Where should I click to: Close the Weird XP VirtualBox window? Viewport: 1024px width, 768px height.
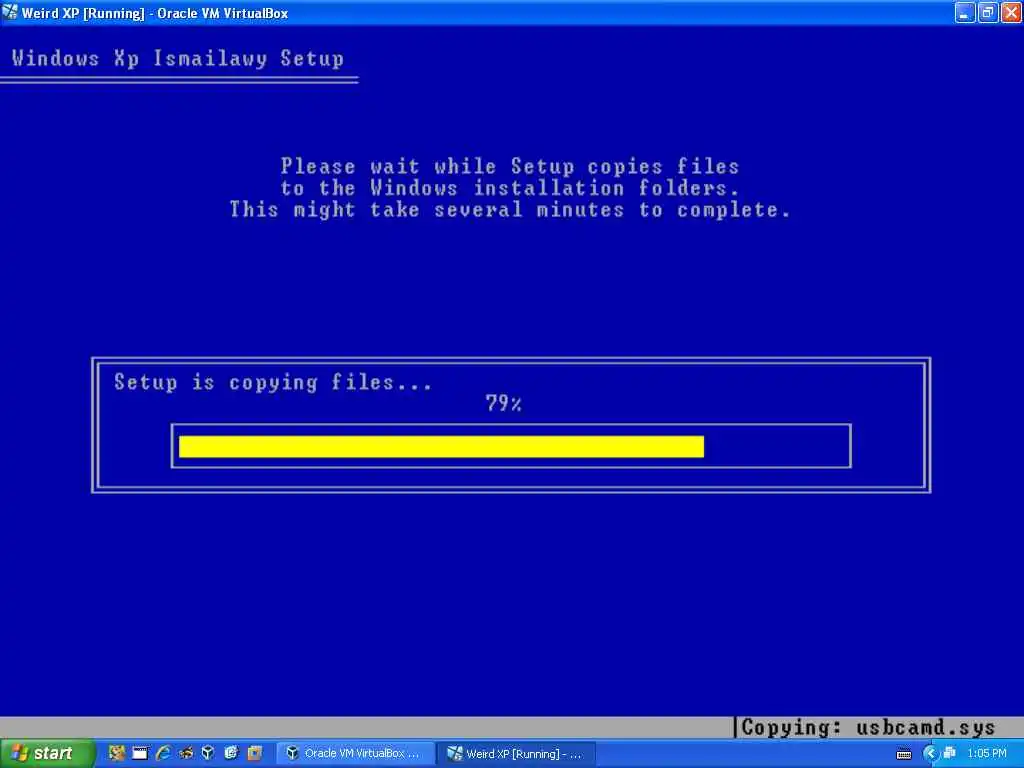tap(1011, 12)
